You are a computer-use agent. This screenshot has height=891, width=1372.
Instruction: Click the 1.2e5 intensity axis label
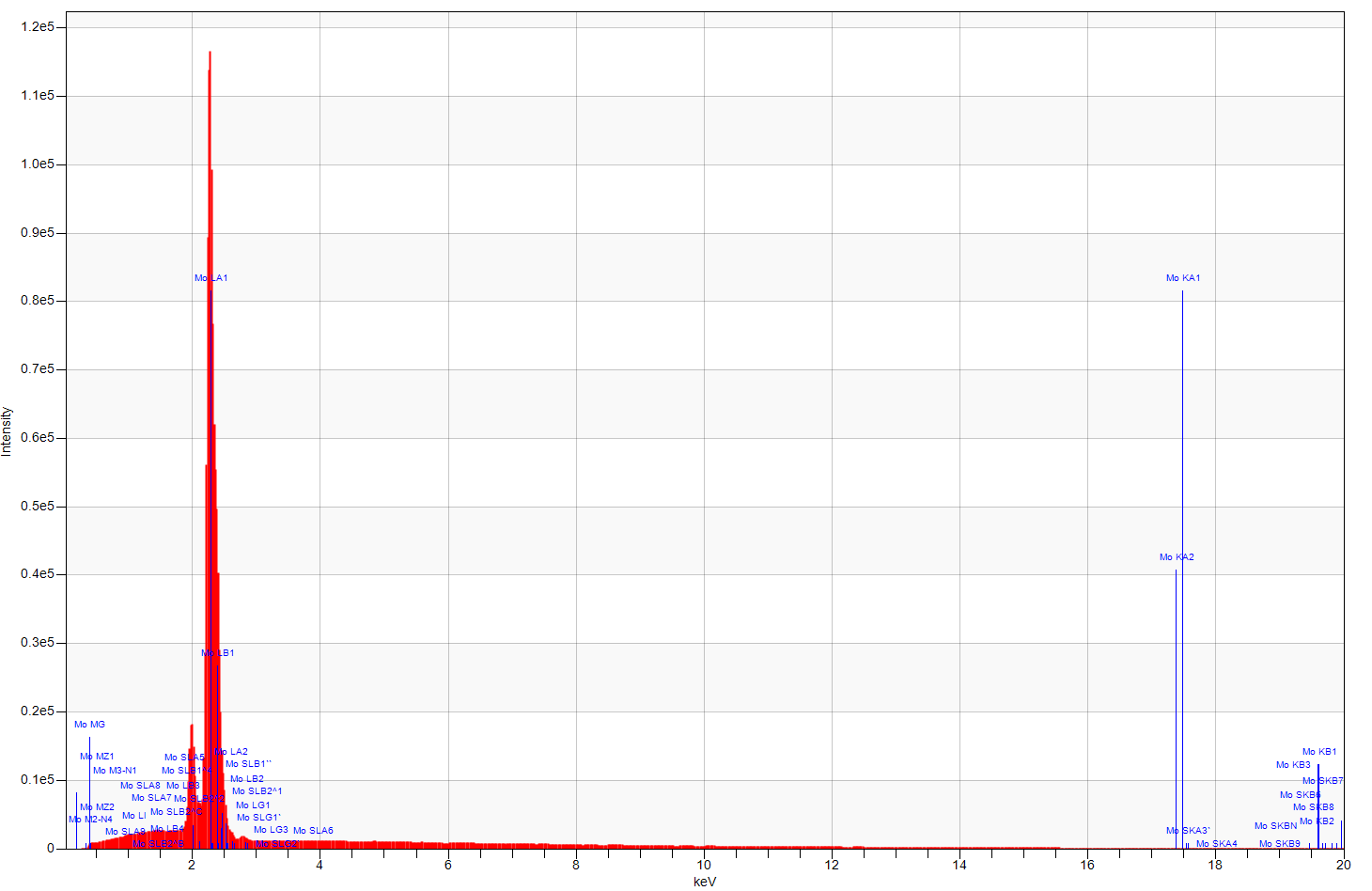coord(38,27)
